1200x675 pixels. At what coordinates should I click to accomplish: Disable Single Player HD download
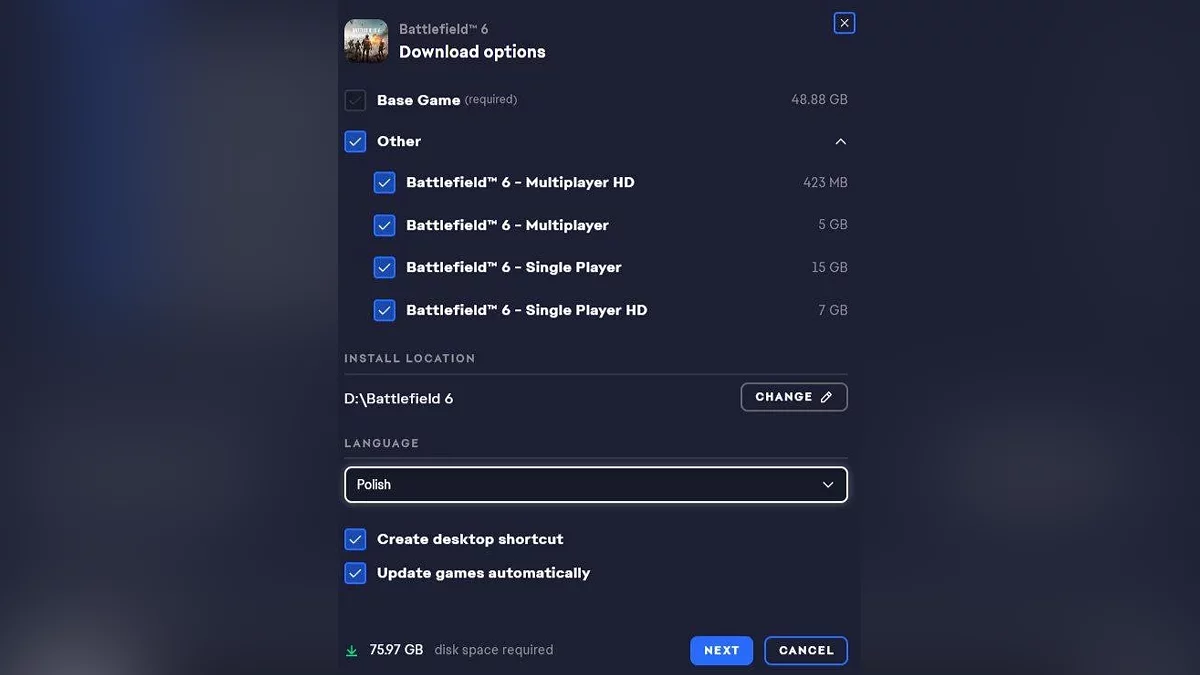pyautogui.click(x=384, y=310)
